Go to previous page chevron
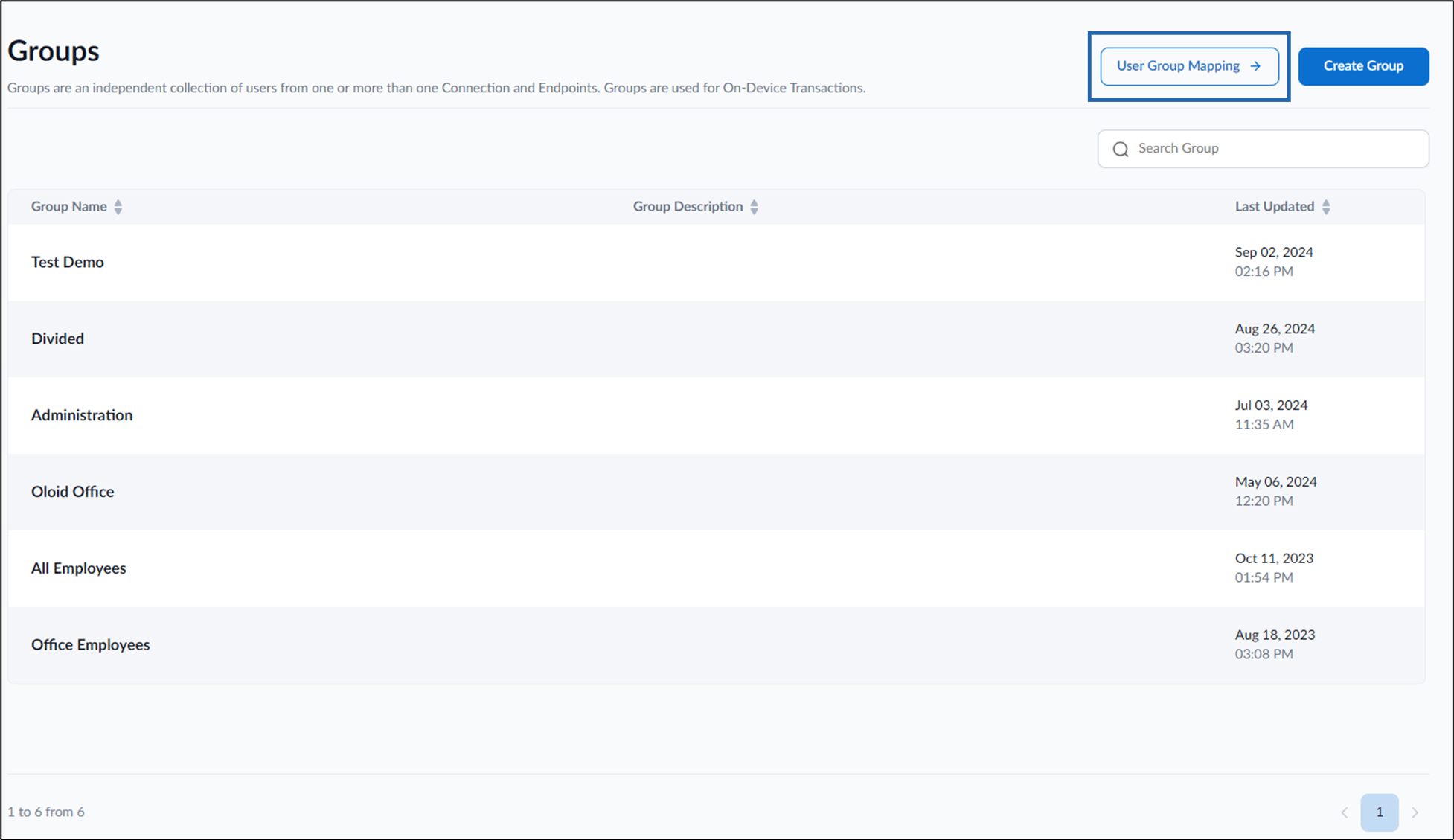Image resolution: width=1454 pixels, height=840 pixels. pyautogui.click(x=1345, y=812)
